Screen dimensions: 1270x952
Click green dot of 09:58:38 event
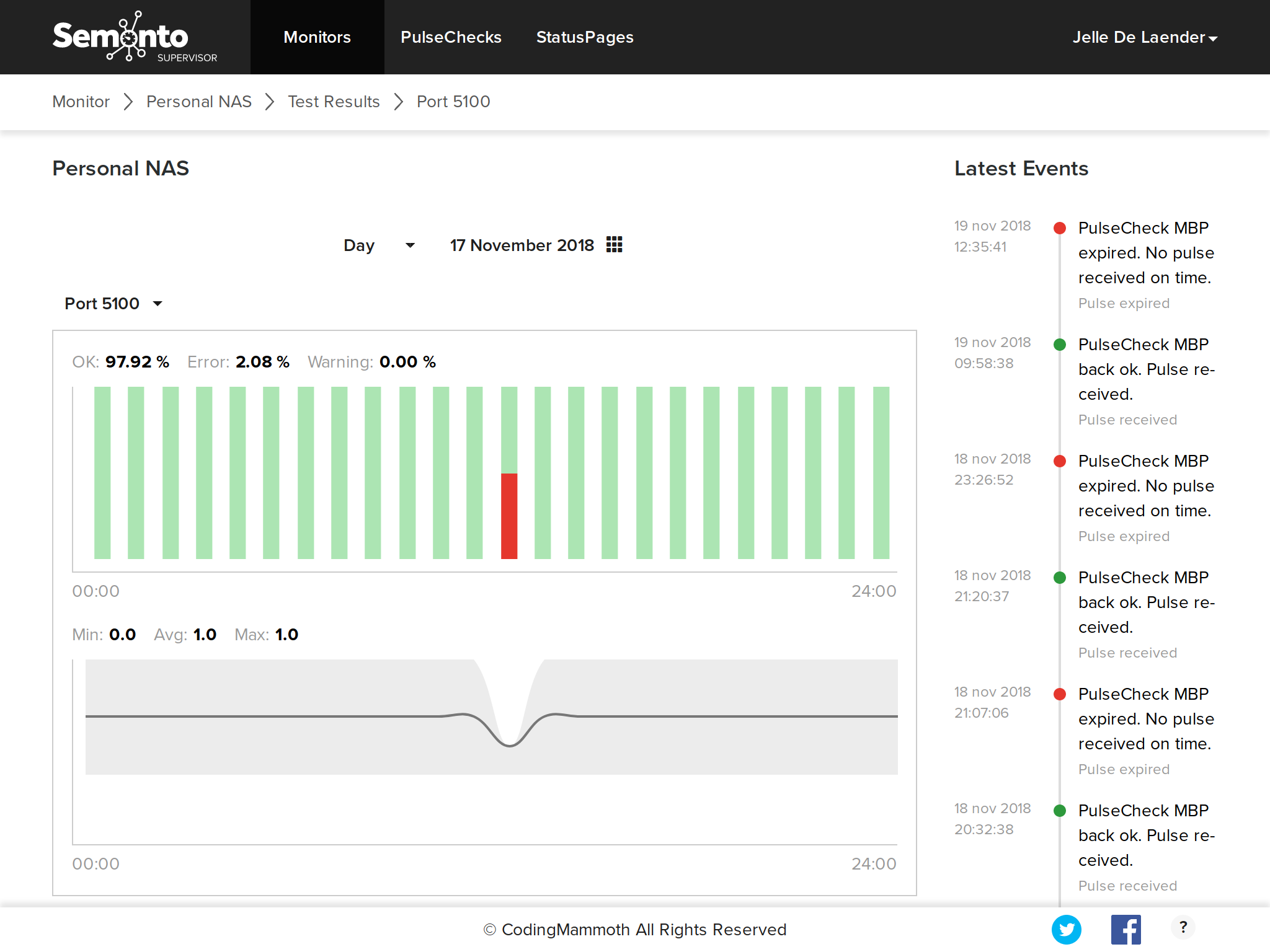tap(1060, 345)
